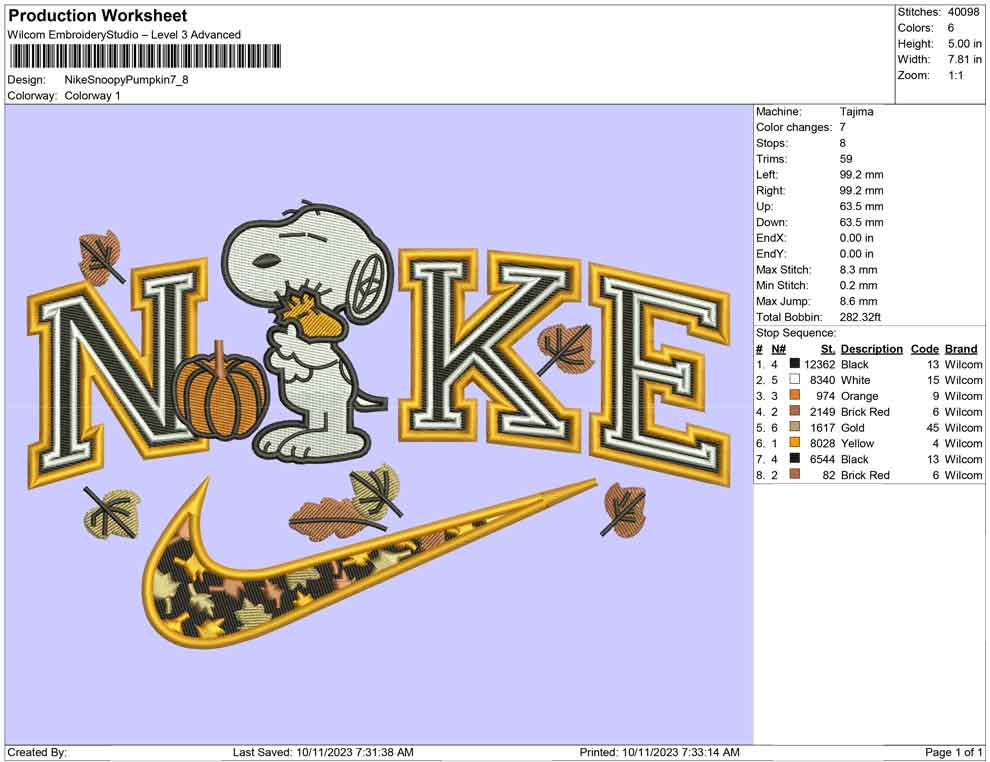
Task: Click the Yellow swatch in row 6
Action: (795, 443)
